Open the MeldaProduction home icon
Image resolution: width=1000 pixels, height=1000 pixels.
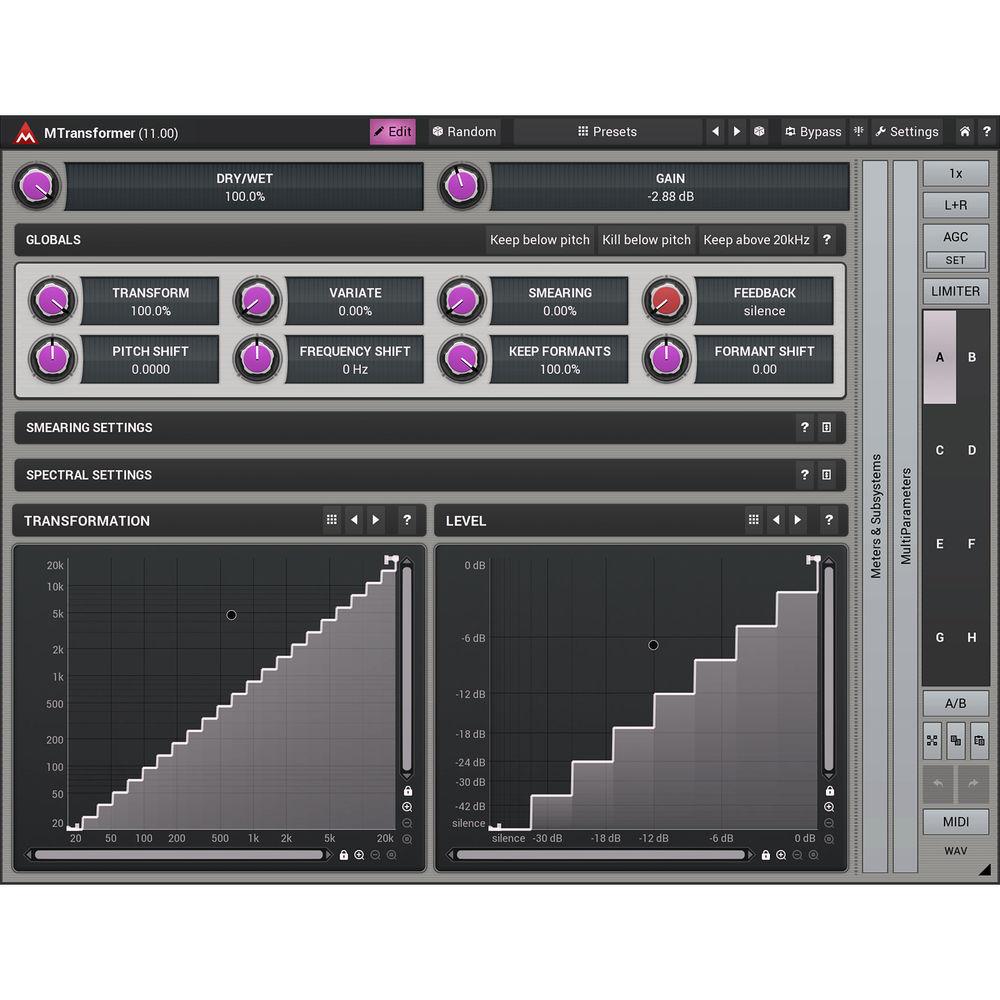coord(963,131)
